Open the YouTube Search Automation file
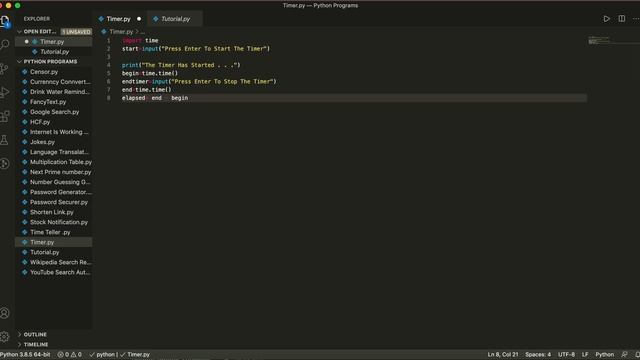This screenshot has height=360, width=640. 53,272
